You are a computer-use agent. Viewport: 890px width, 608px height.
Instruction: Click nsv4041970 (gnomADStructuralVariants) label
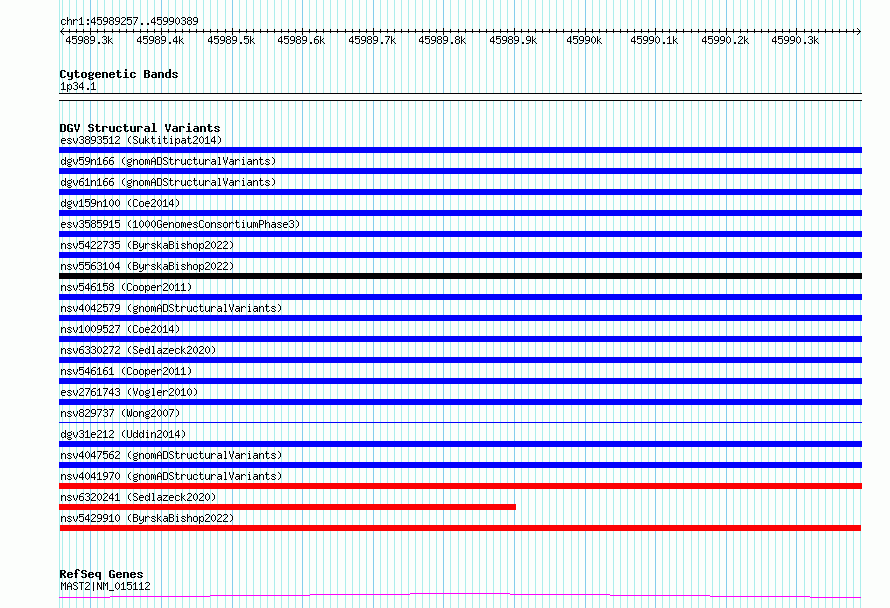[x=171, y=476]
